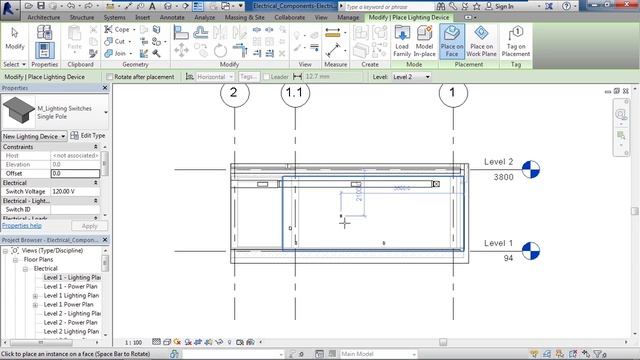The width and height of the screenshot is (640, 360).
Task: Click the Properties help link
Action: point(22,225)
